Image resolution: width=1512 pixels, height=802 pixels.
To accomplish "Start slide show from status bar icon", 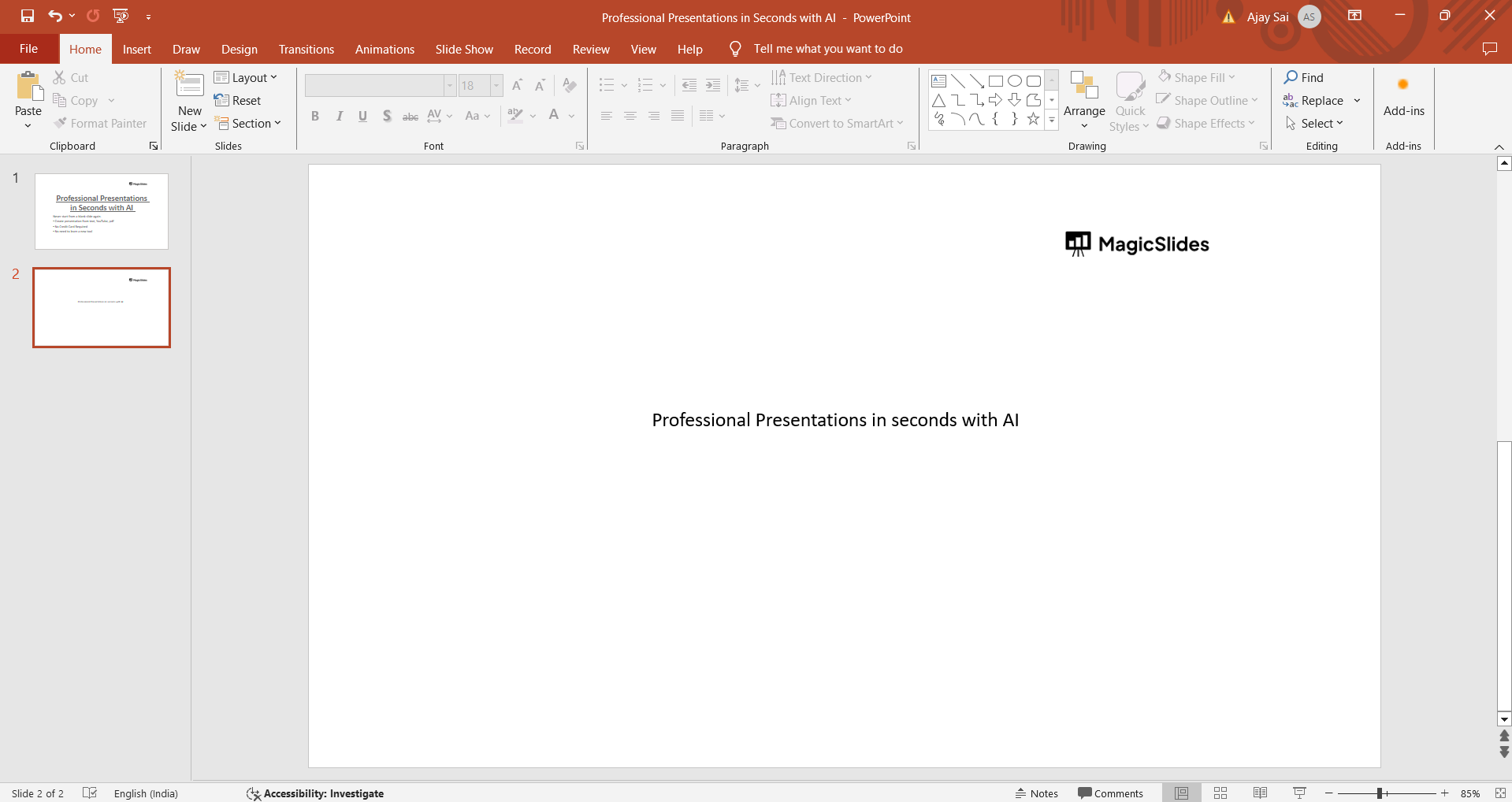I will (1299, 793).
